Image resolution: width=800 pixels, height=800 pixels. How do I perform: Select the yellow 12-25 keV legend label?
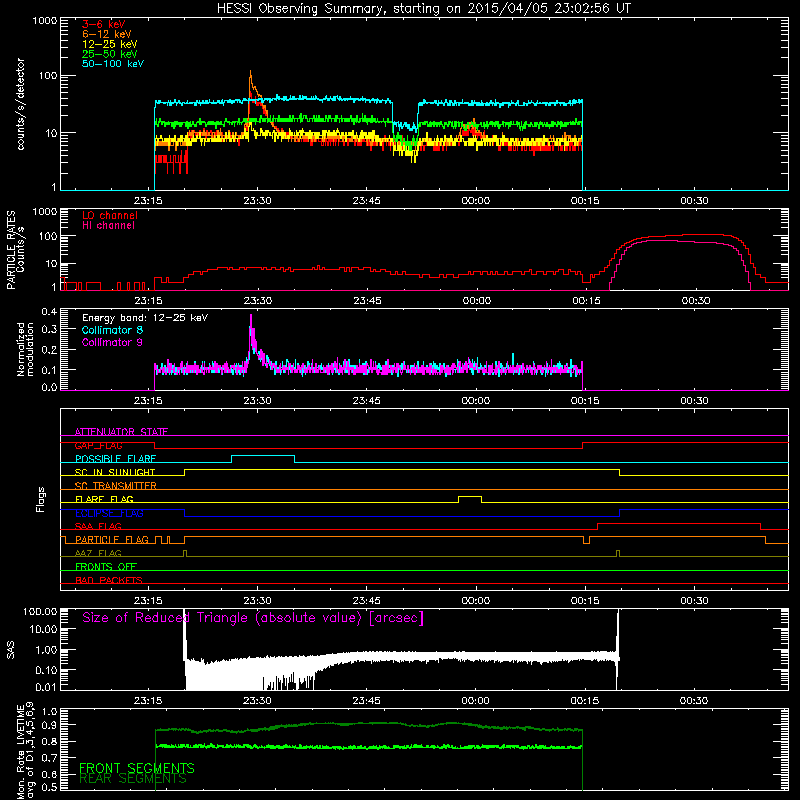point(110,44)
